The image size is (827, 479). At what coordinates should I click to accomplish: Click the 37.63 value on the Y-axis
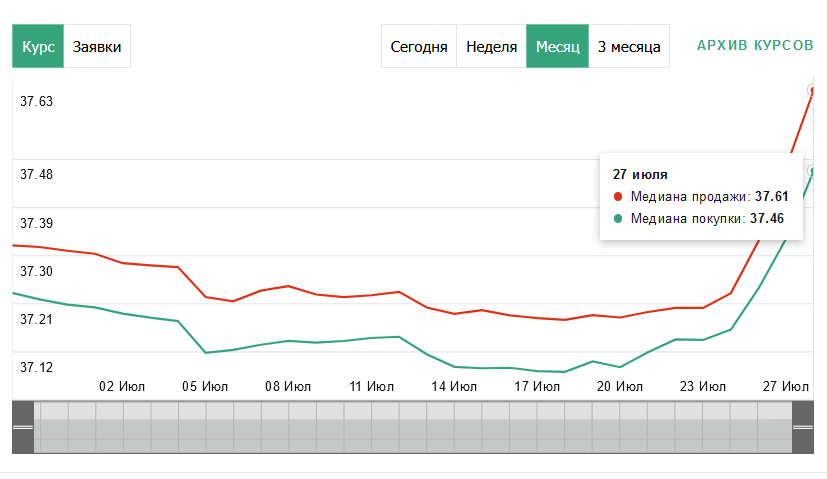tap(37, 101)
